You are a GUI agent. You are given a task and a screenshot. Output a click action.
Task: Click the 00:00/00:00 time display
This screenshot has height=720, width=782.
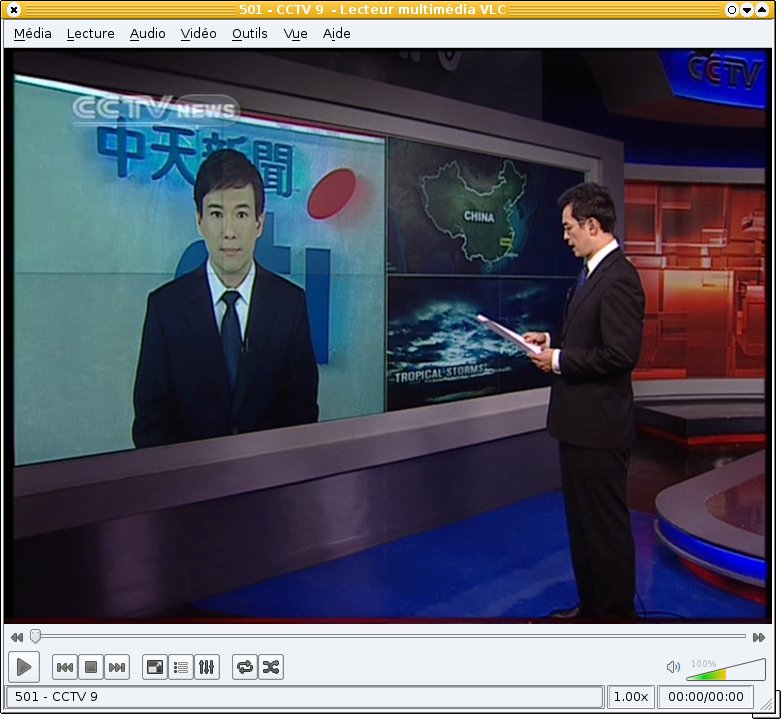[706, 697]
